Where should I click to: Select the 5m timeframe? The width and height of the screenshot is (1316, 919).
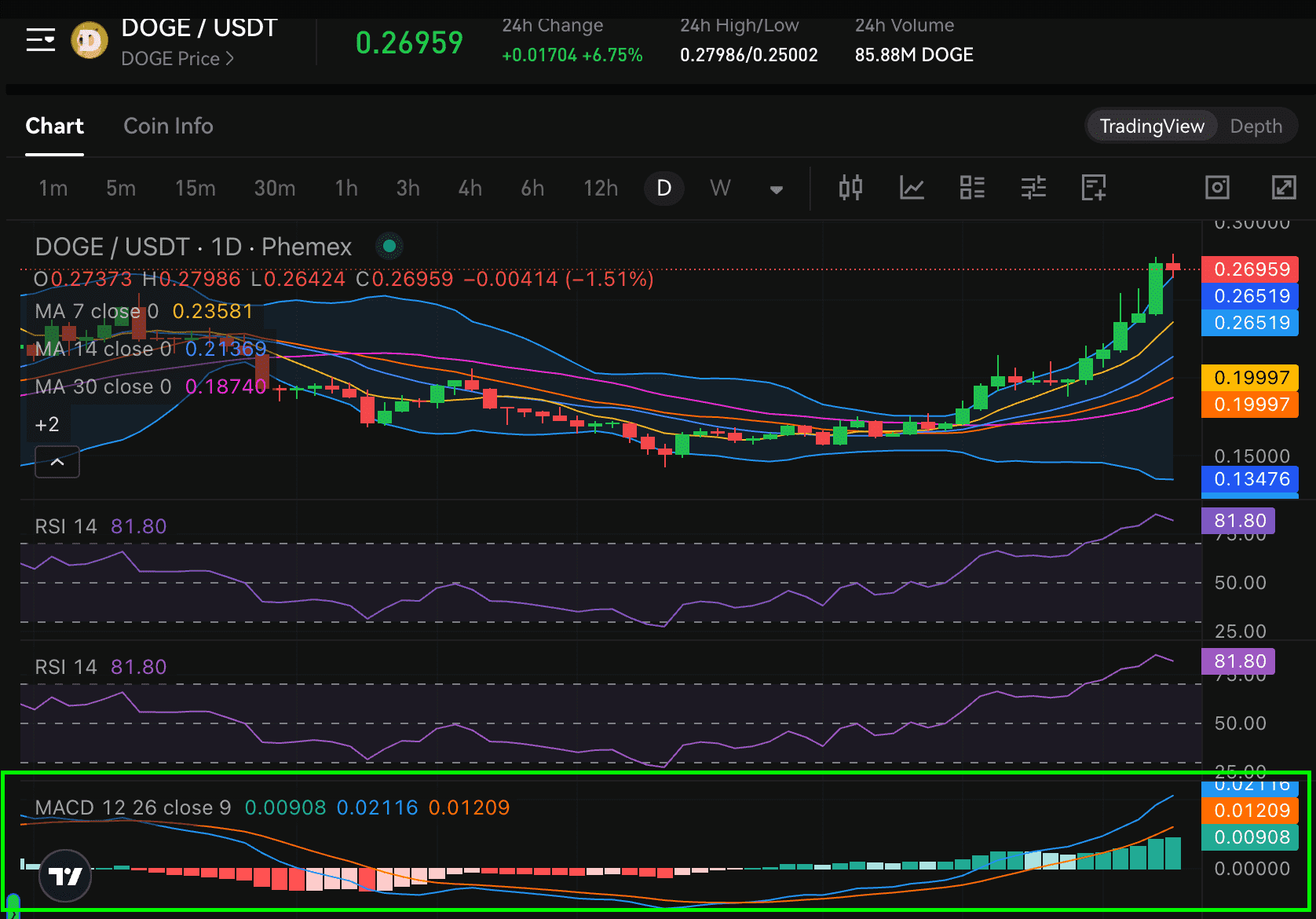point(121,189)
